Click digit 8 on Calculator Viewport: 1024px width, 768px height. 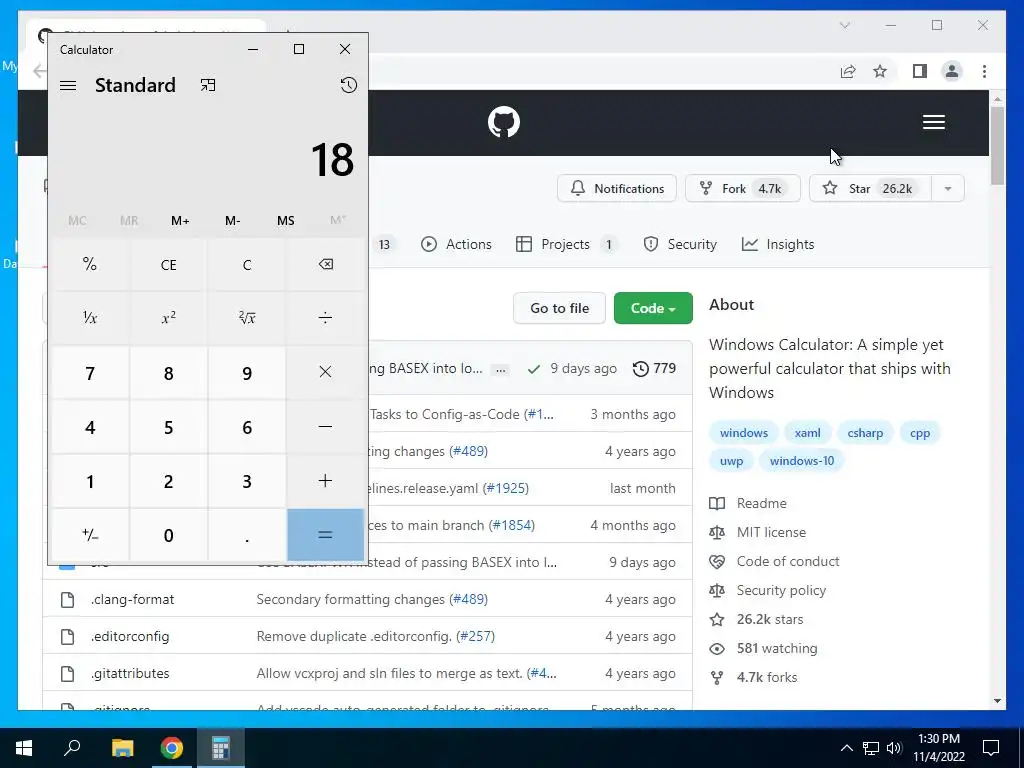click(168, 372)
